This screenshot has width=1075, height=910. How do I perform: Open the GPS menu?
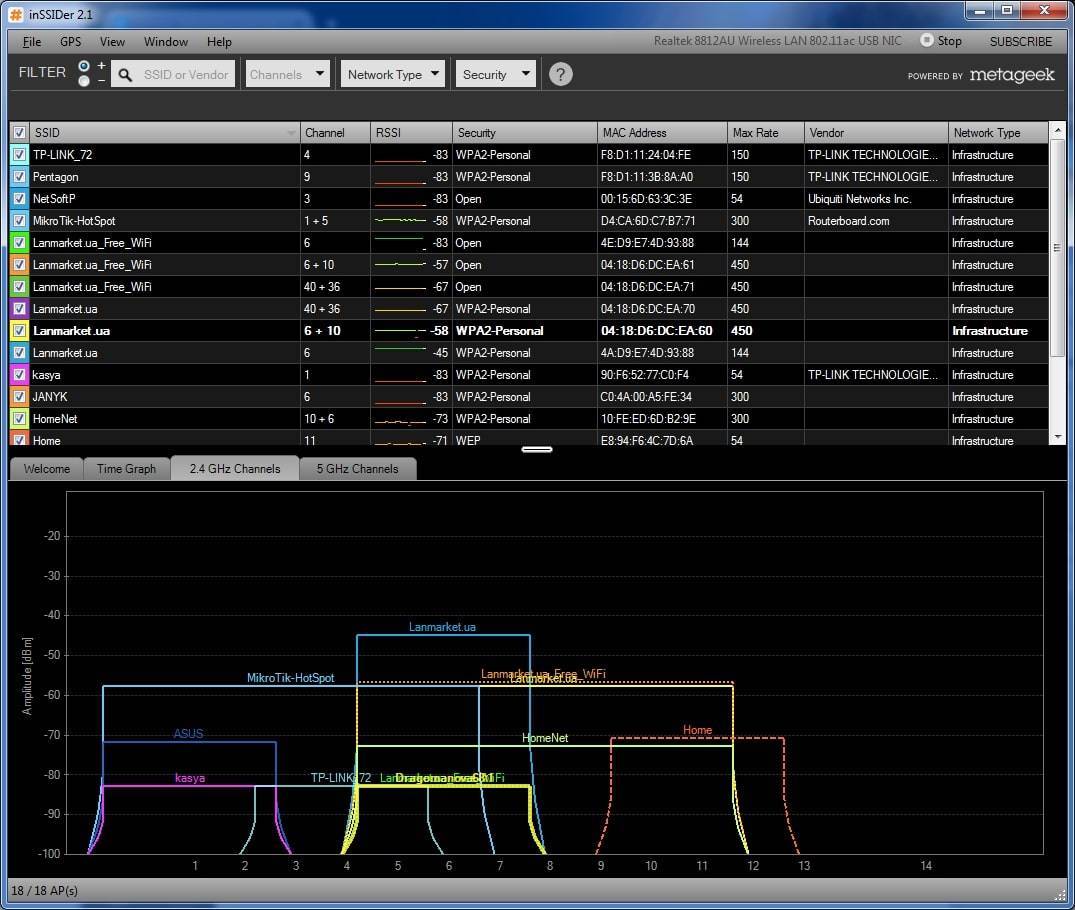(x=70, y=42)
